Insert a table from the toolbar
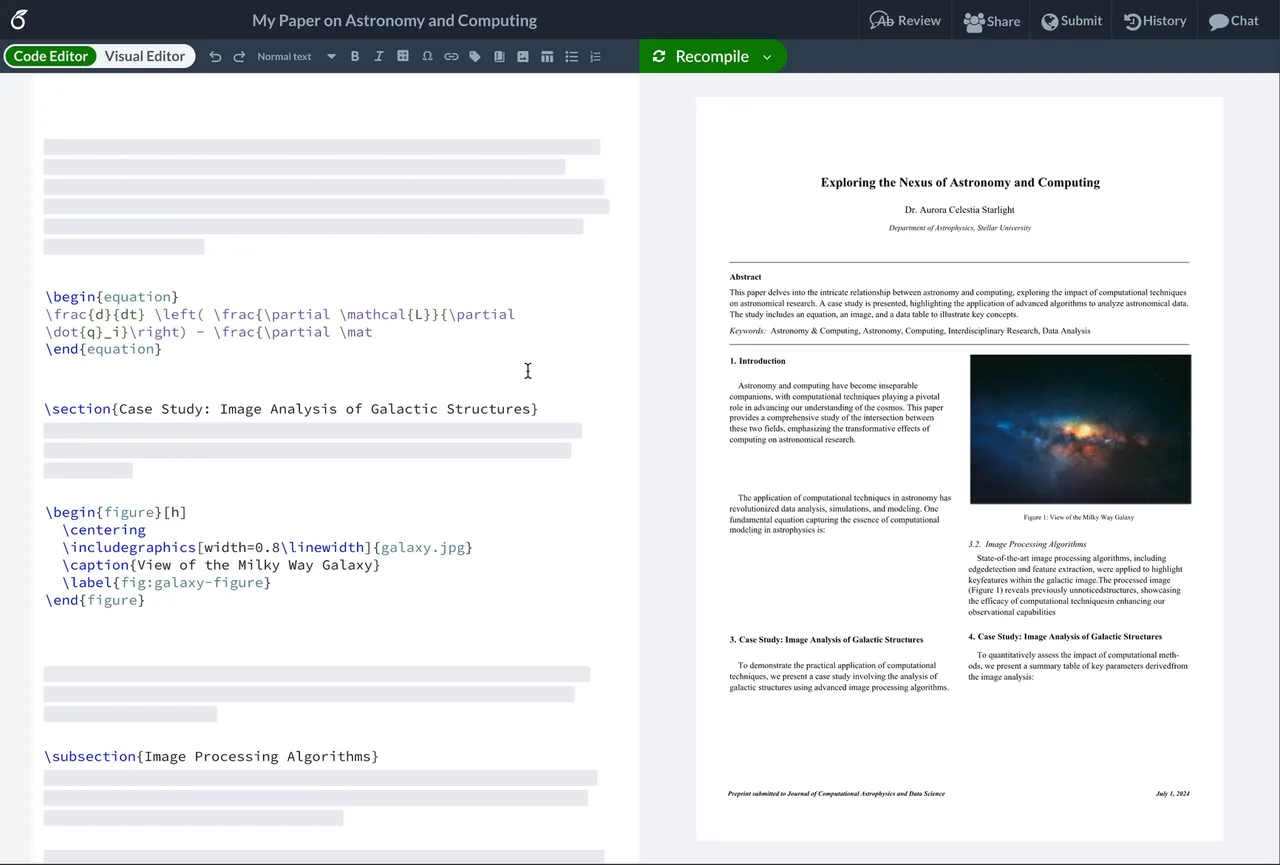The image size is (1280, 865). [547, 57]
